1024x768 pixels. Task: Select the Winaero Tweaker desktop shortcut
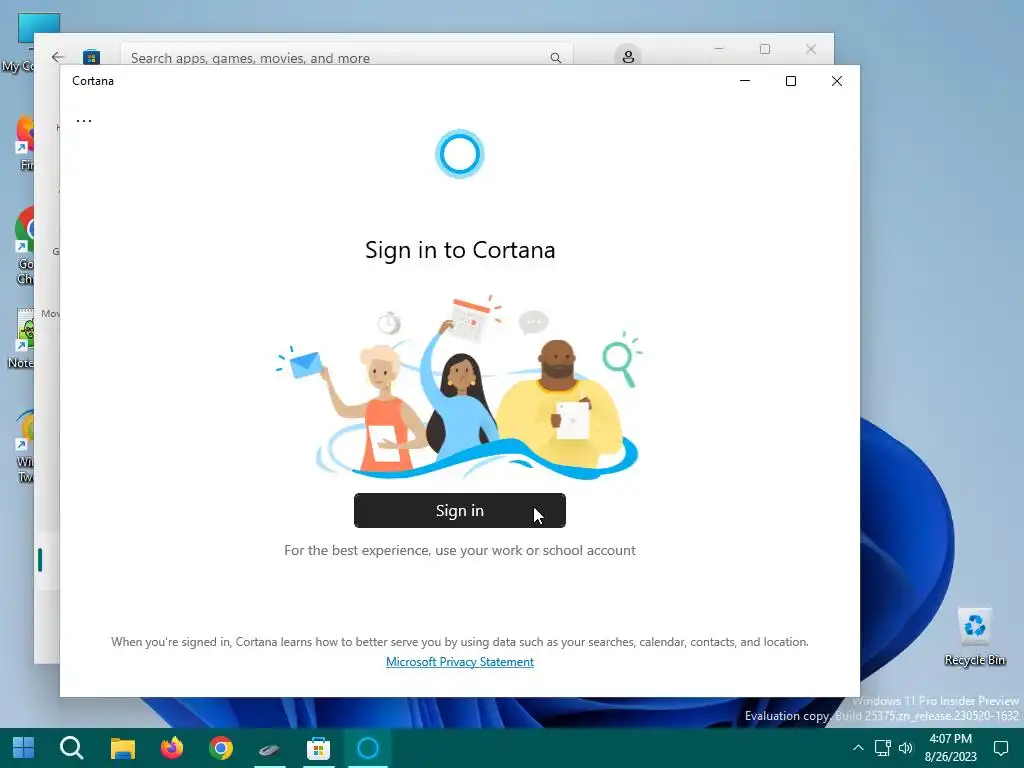tap(25, 447)
